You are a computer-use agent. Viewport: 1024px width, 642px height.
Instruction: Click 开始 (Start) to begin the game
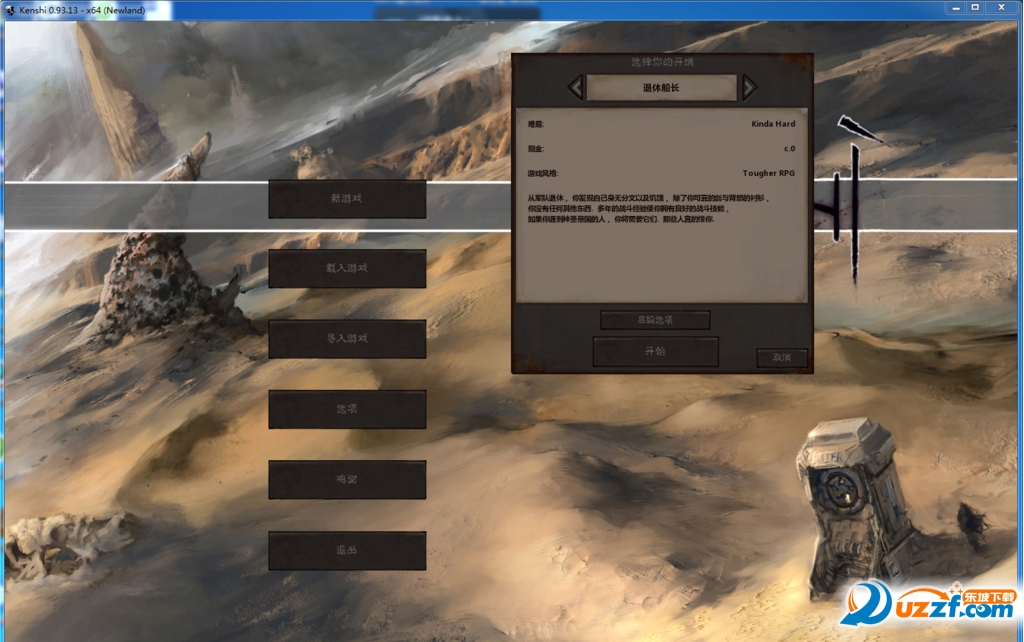pos(655,351)
